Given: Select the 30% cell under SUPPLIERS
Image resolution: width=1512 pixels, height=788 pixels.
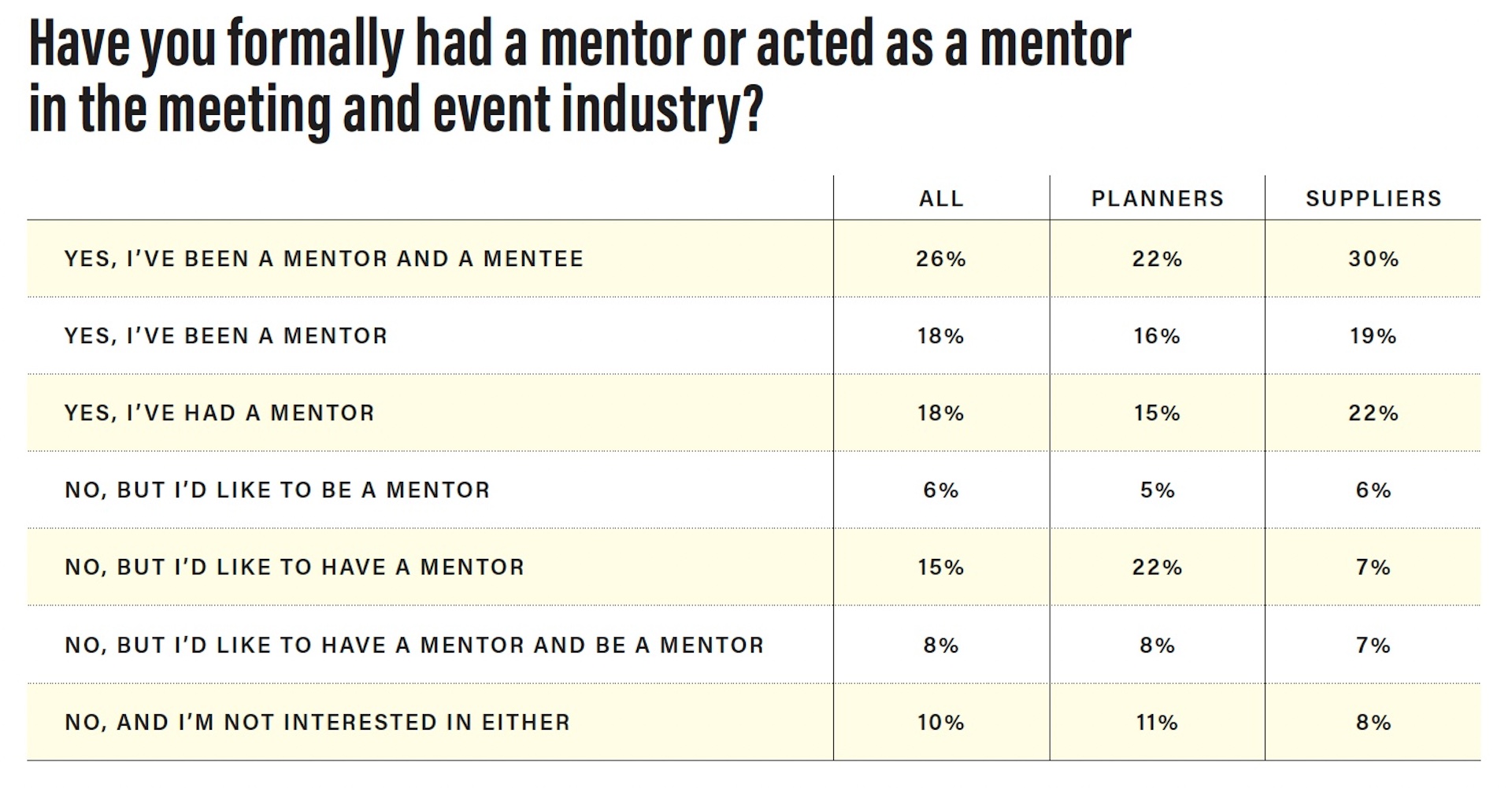Looking at the screenshot, I should click(x=1373, y=259).
